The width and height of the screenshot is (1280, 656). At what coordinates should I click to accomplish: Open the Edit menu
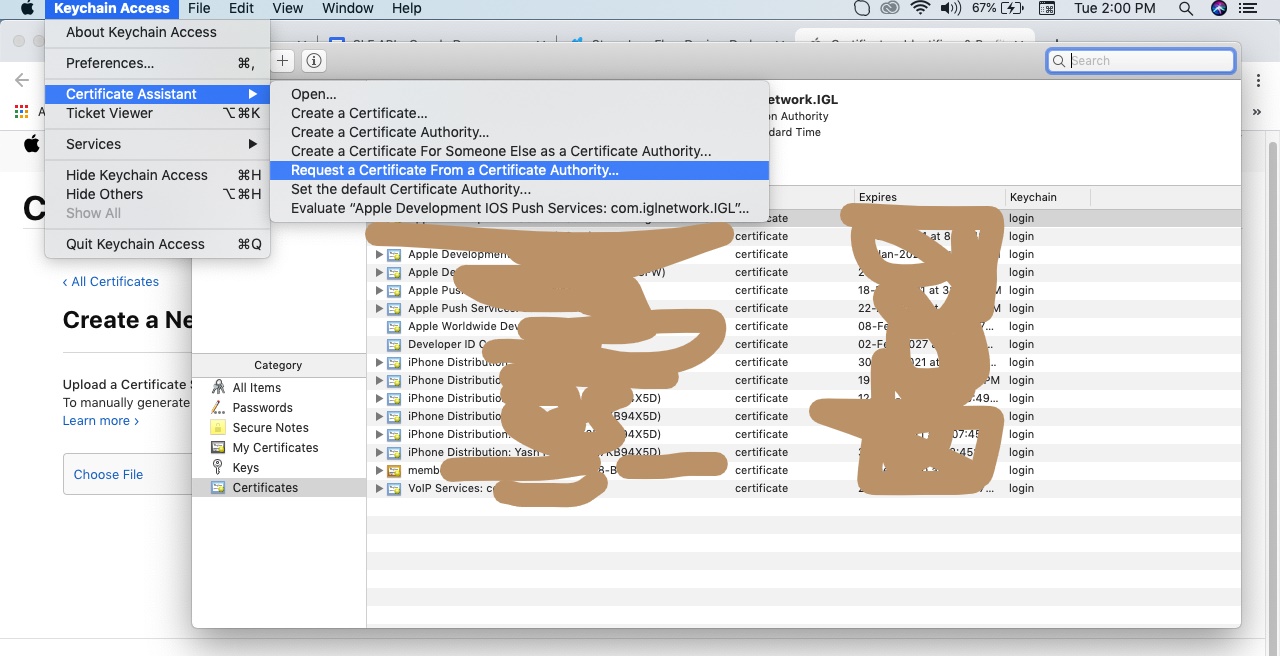241,8
